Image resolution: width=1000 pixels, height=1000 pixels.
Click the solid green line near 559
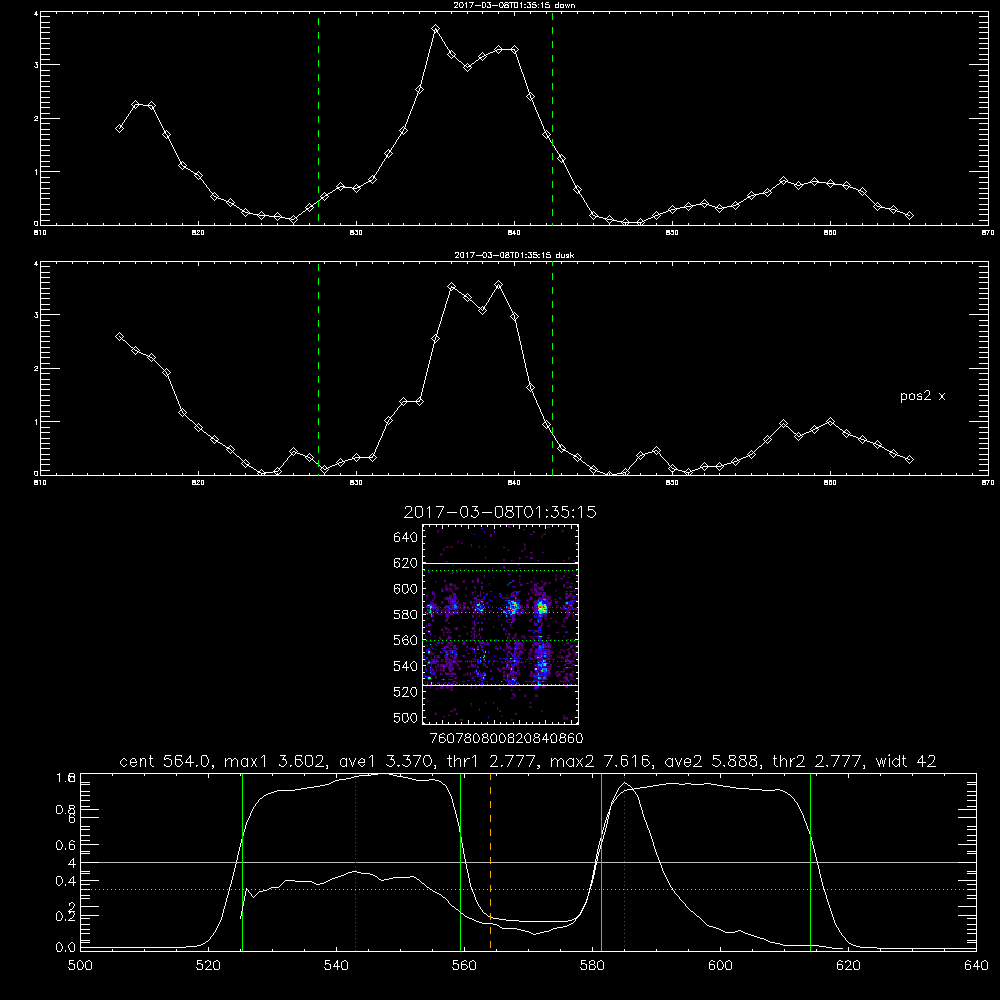[460, 861]
